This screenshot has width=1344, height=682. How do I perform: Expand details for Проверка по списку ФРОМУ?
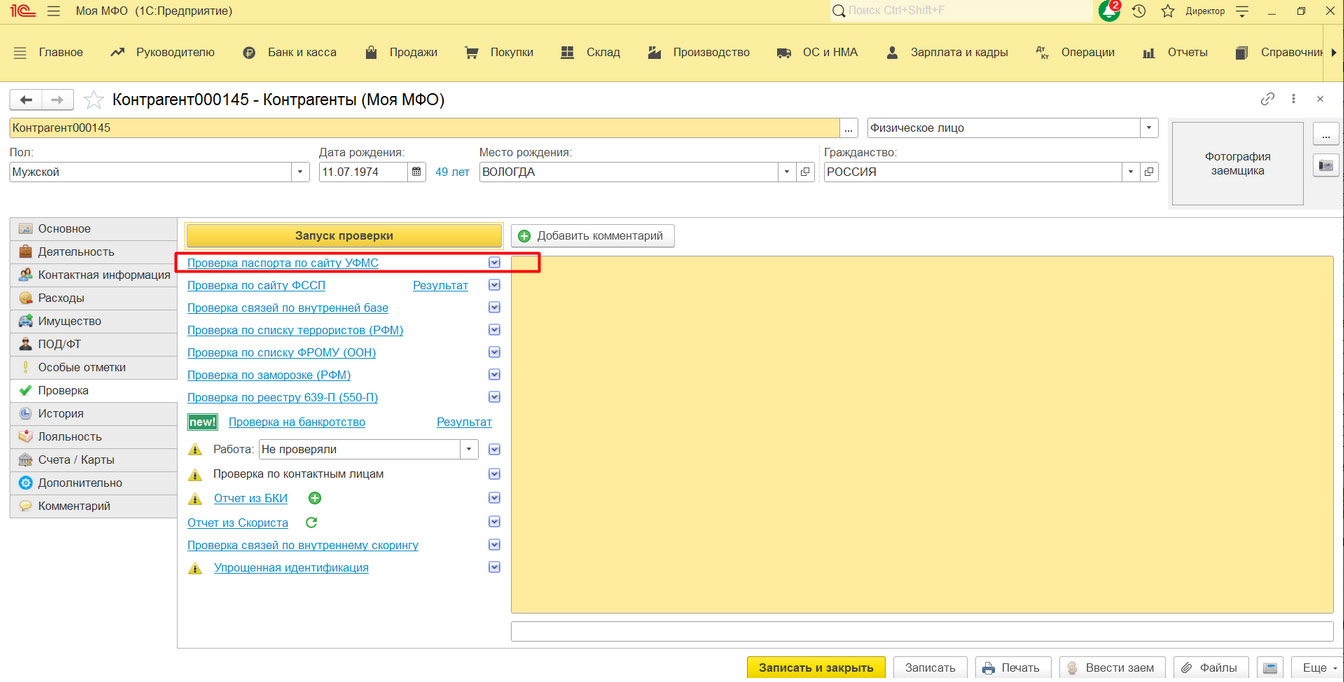[x=494, y=352]
